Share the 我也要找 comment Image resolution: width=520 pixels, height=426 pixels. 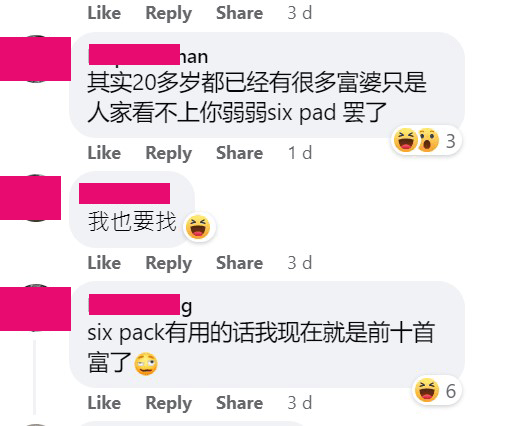pos(239,263)
